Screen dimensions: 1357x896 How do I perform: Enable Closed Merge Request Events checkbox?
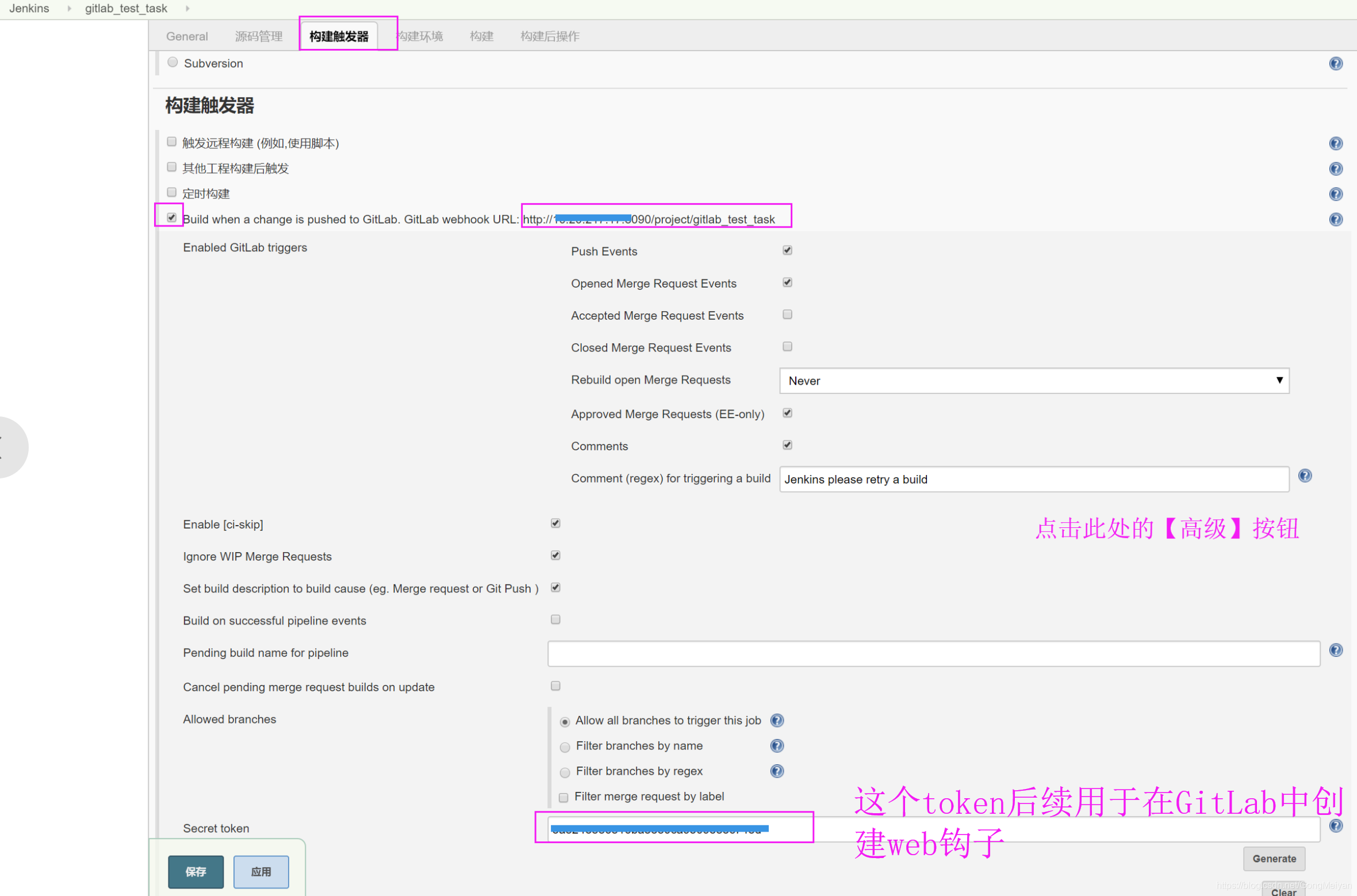(x=787, y=347)
